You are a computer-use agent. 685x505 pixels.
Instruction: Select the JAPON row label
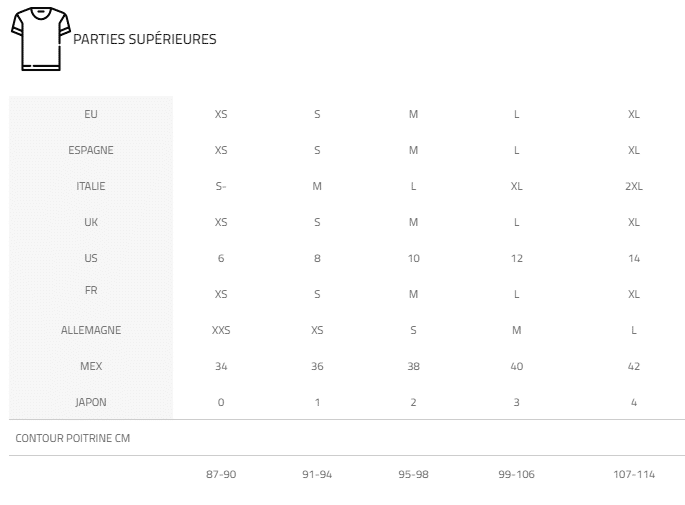[91, 402]
